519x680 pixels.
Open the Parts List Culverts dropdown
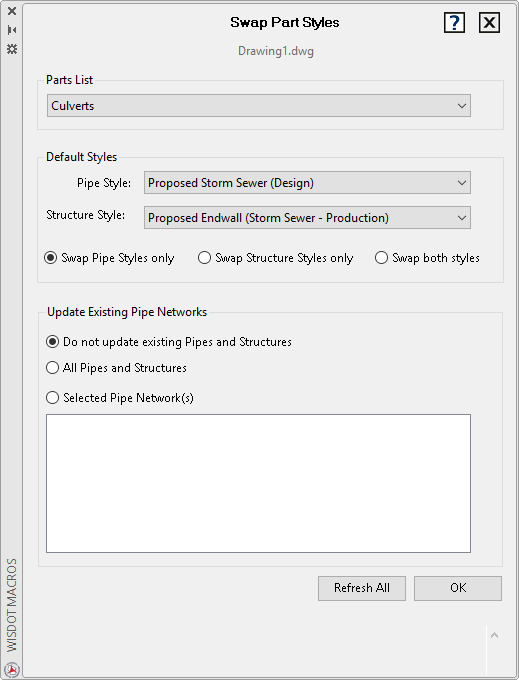pyautogui.click(x=258, y=106)
